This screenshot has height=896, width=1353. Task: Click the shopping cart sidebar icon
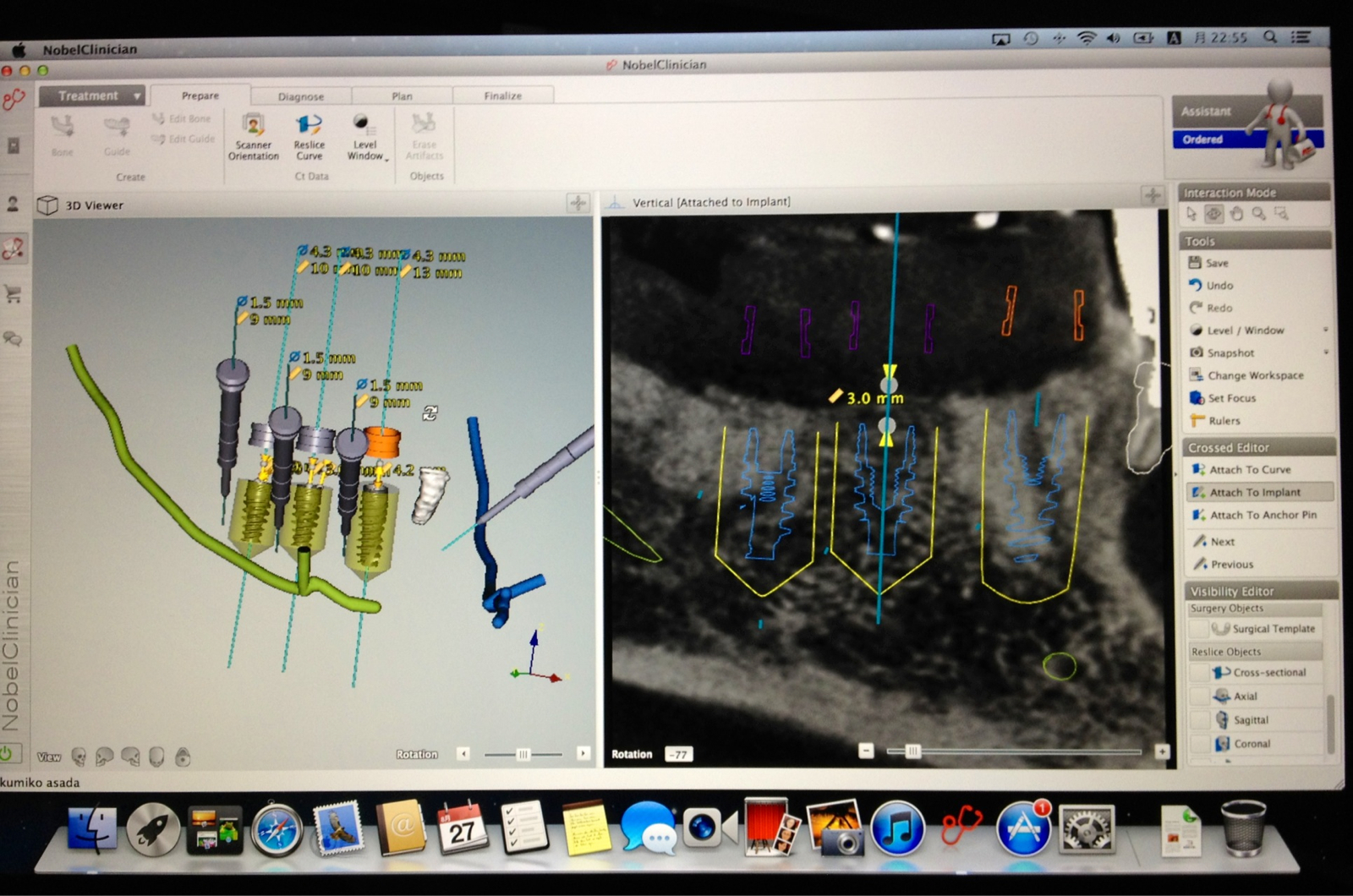tap(13, 294)
